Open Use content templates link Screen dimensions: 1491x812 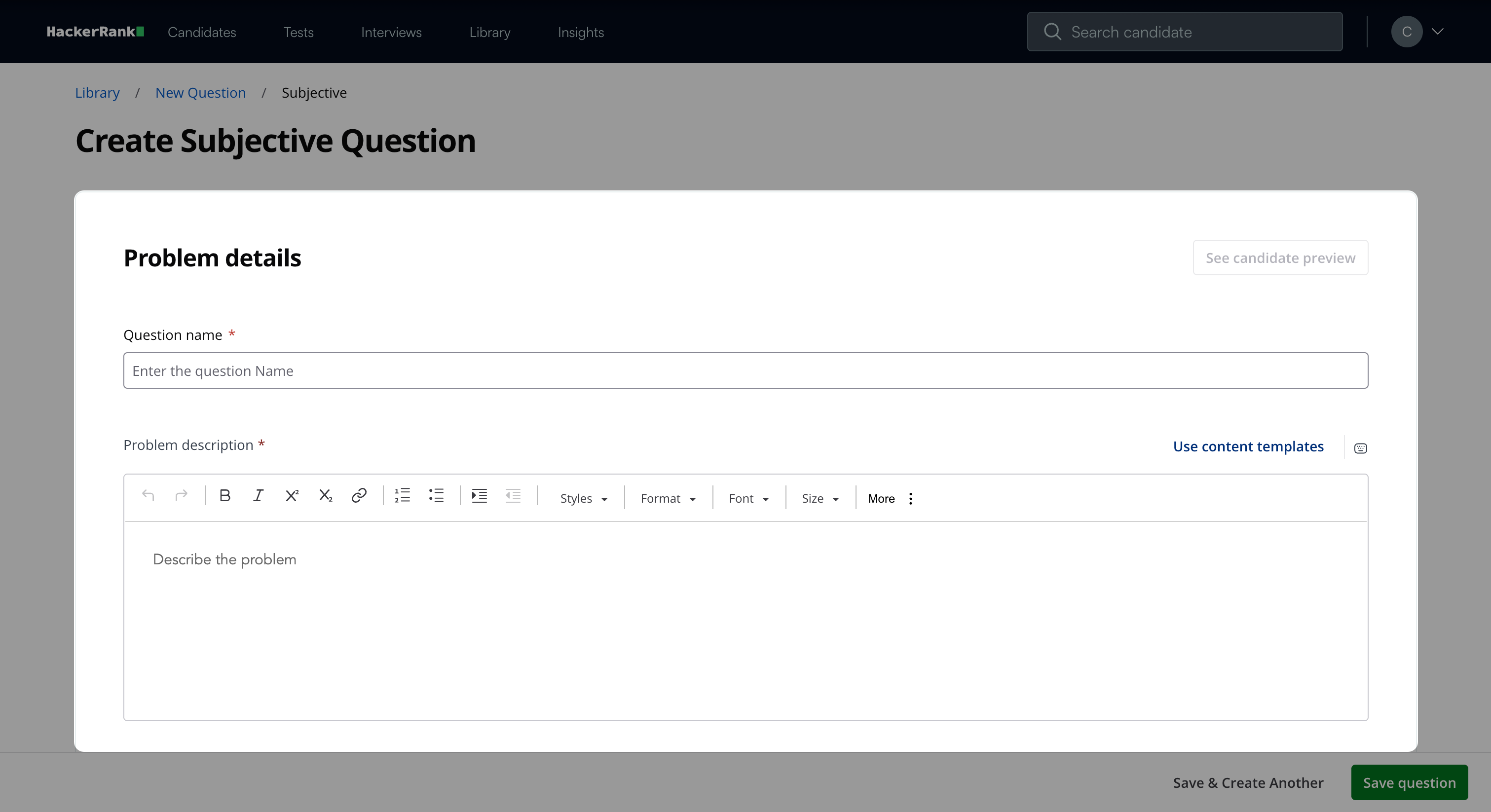(x=1248, y=446)
